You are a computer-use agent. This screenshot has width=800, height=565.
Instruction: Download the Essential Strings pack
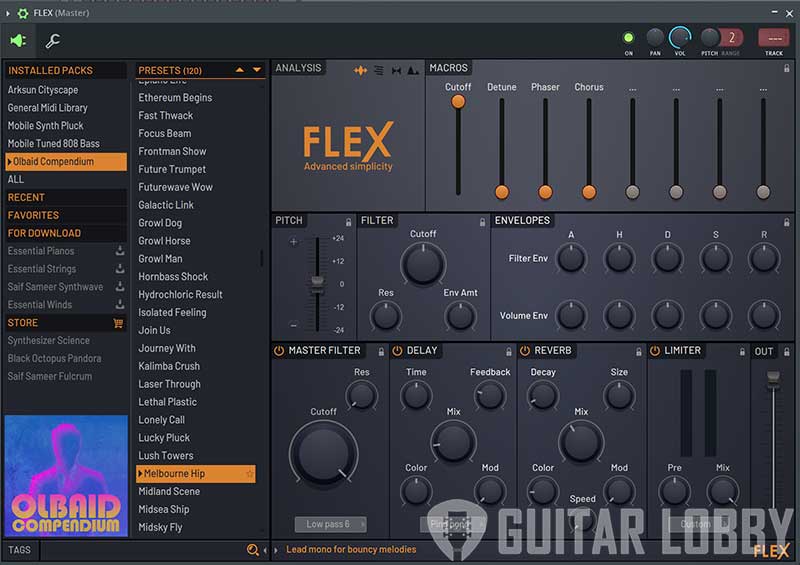(120, 268)
